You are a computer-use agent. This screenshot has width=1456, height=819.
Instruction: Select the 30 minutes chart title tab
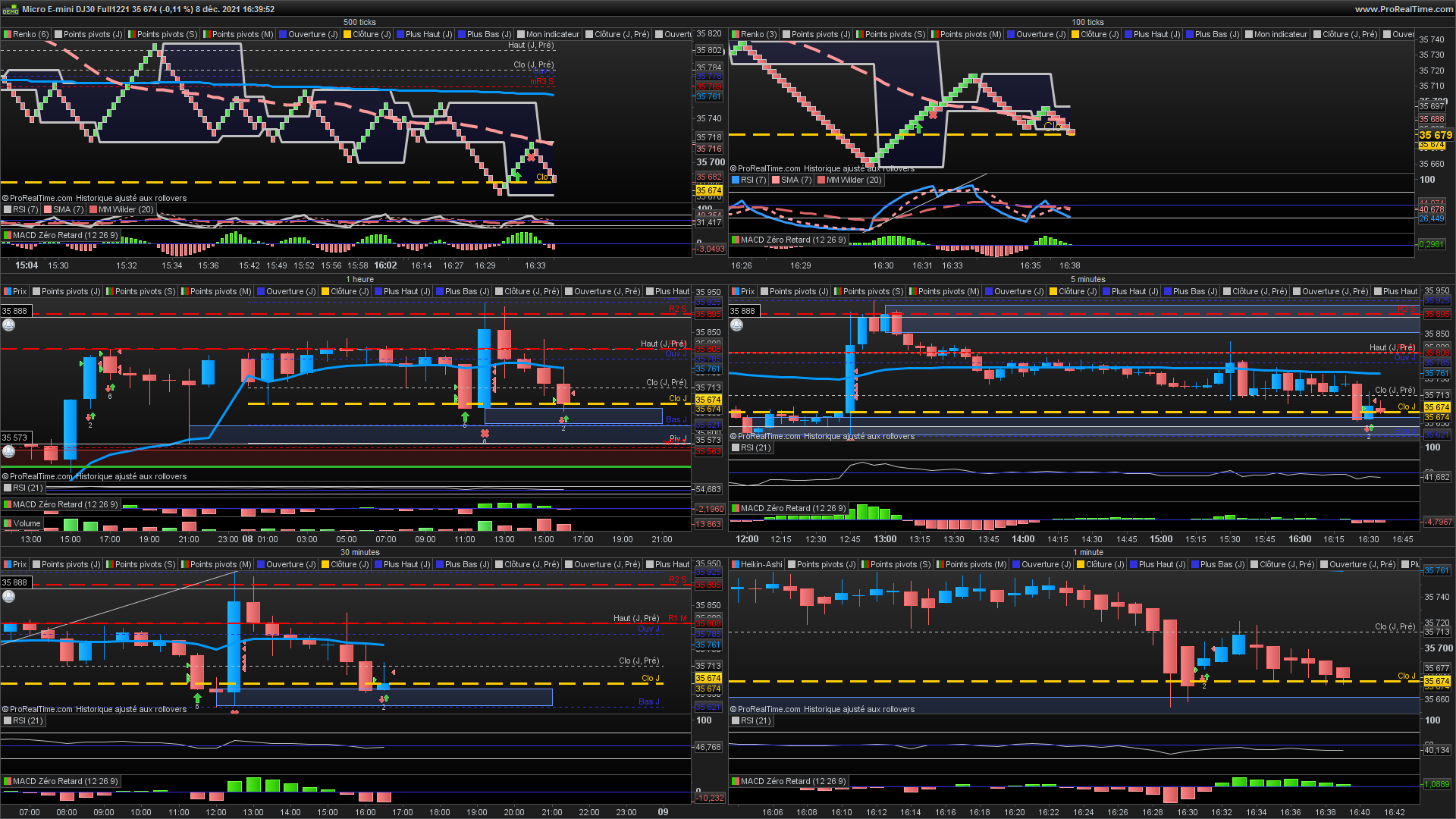point(360,552)
